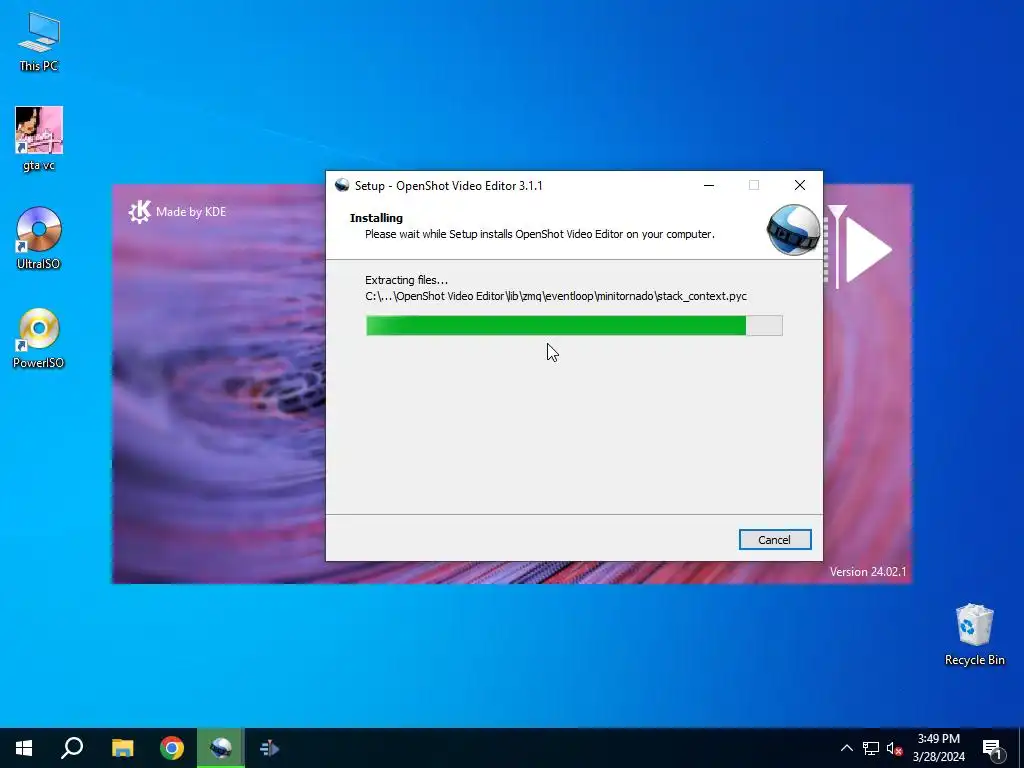This screenshot has width=1024, height=768.
Task: Open taskbar Search
Action: pyautogui.click(x=72, y=748)
